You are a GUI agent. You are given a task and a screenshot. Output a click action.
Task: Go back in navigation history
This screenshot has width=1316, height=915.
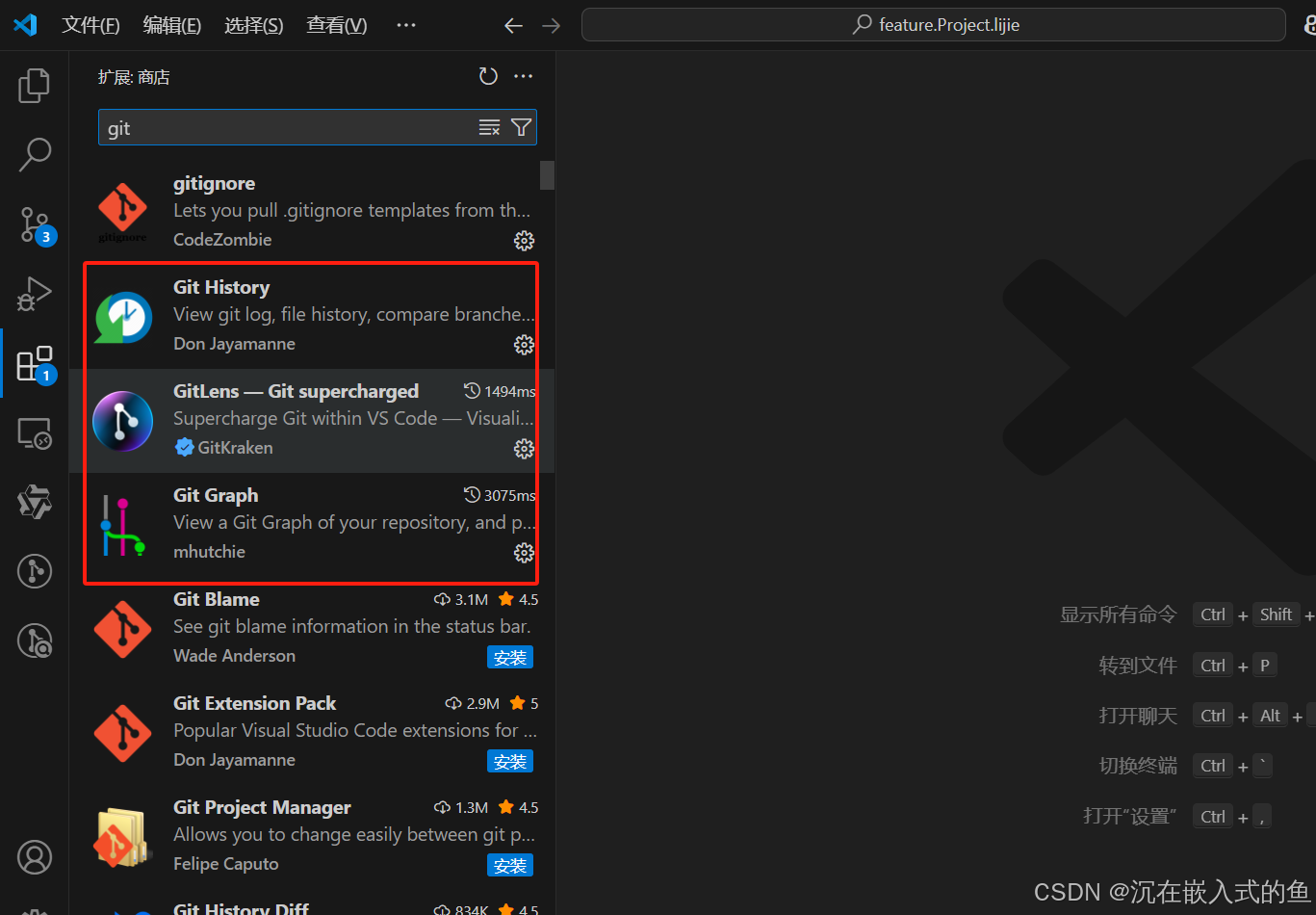(x=513, y=26)
